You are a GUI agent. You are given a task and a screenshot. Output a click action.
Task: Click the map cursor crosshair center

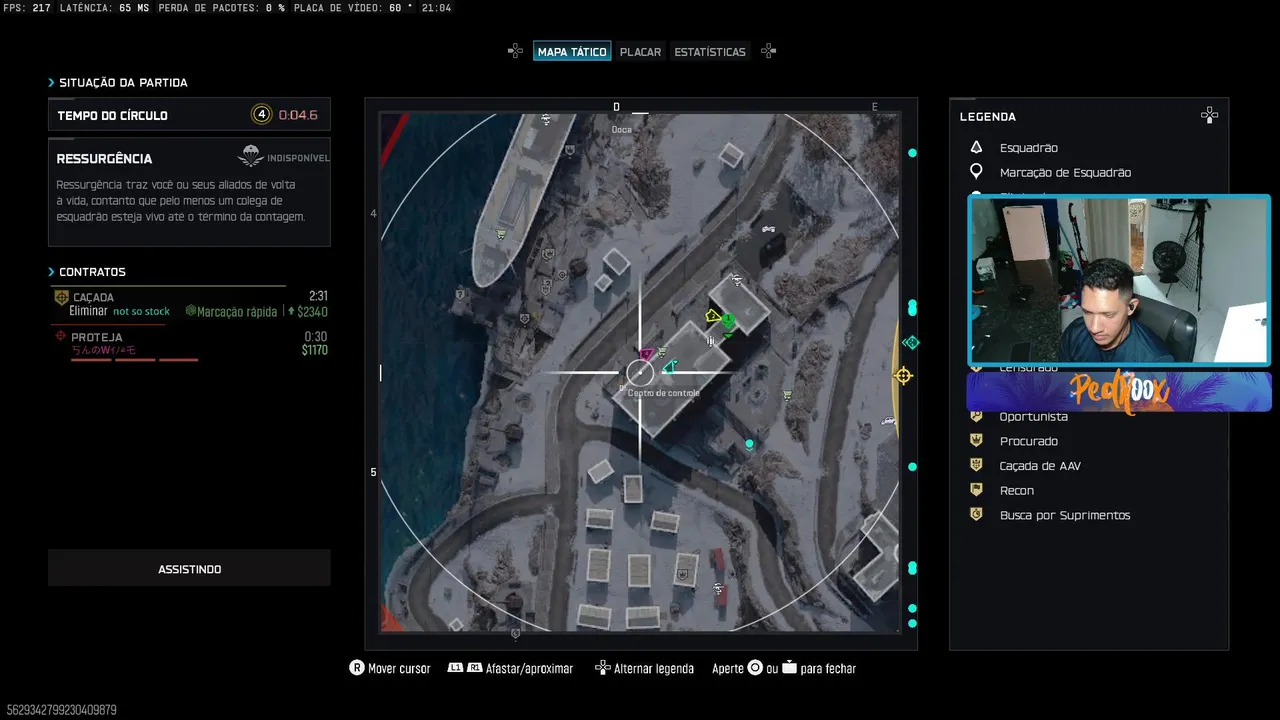pyautogui.click(x=640, y=373)
